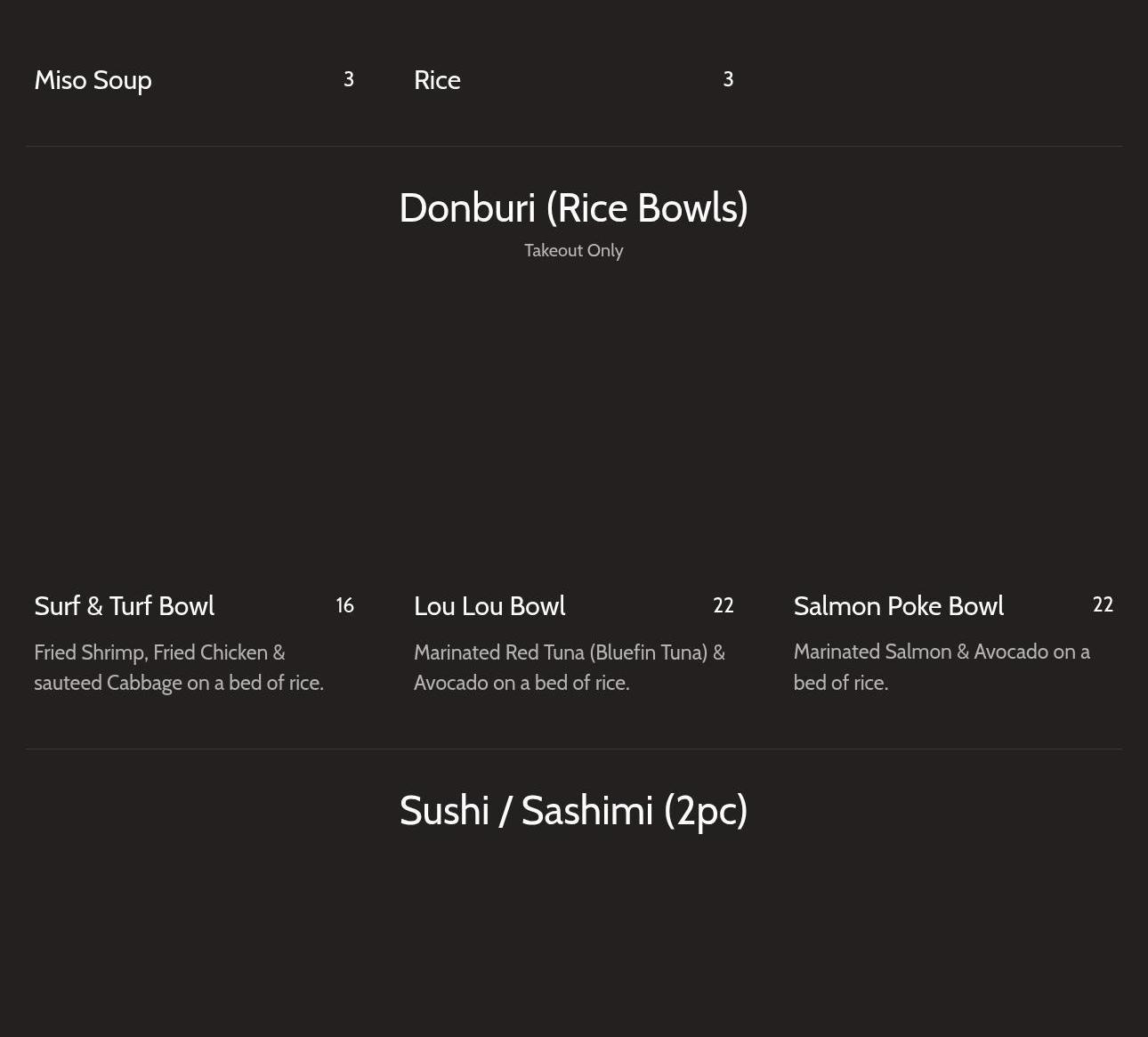
Task: Click the Salmon Poke Bowl description
Action: pyautogui.click(x=941, y=667)
